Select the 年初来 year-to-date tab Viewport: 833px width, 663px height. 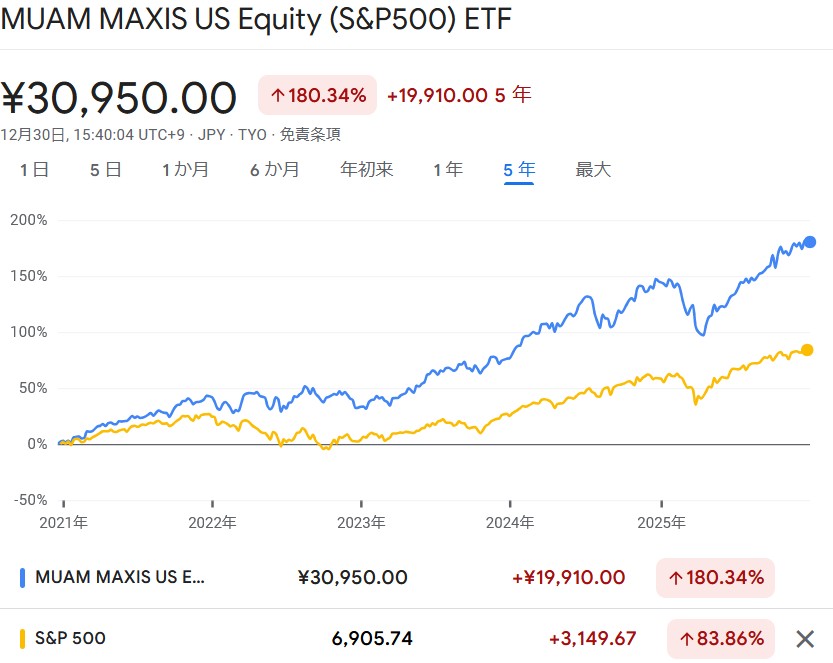pyautogui.click(x=366, y=170)
